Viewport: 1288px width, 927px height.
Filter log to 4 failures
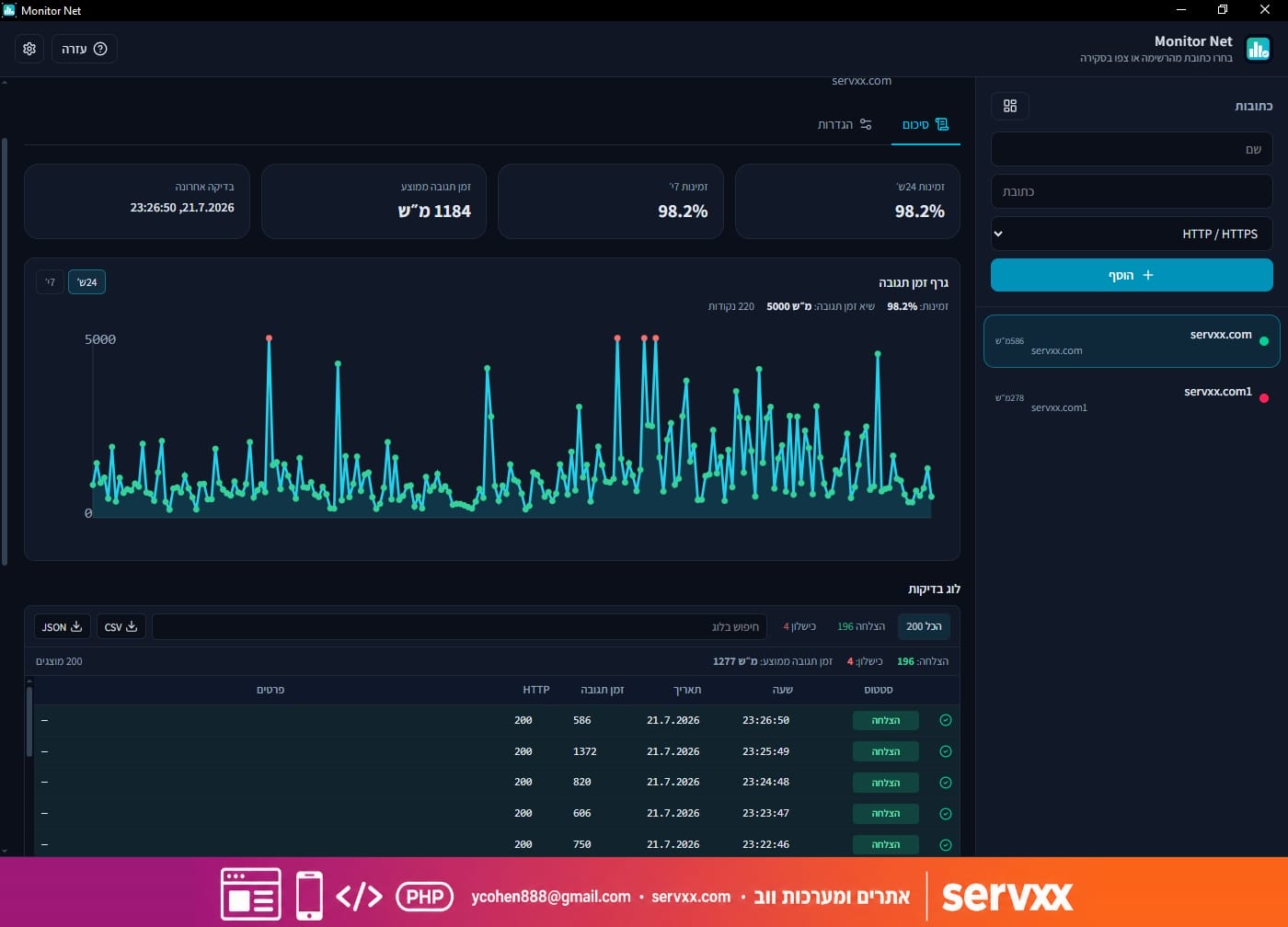coord(799,626)
